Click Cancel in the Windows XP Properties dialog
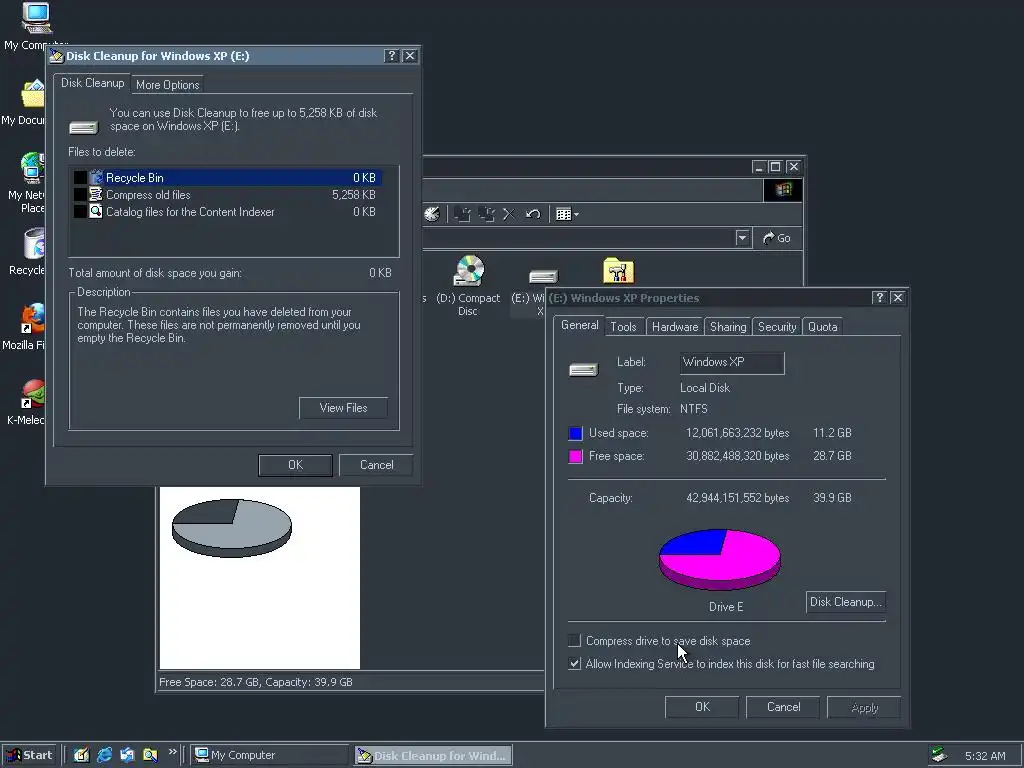This screenshot has height=768, width=1024. [783, 707]
